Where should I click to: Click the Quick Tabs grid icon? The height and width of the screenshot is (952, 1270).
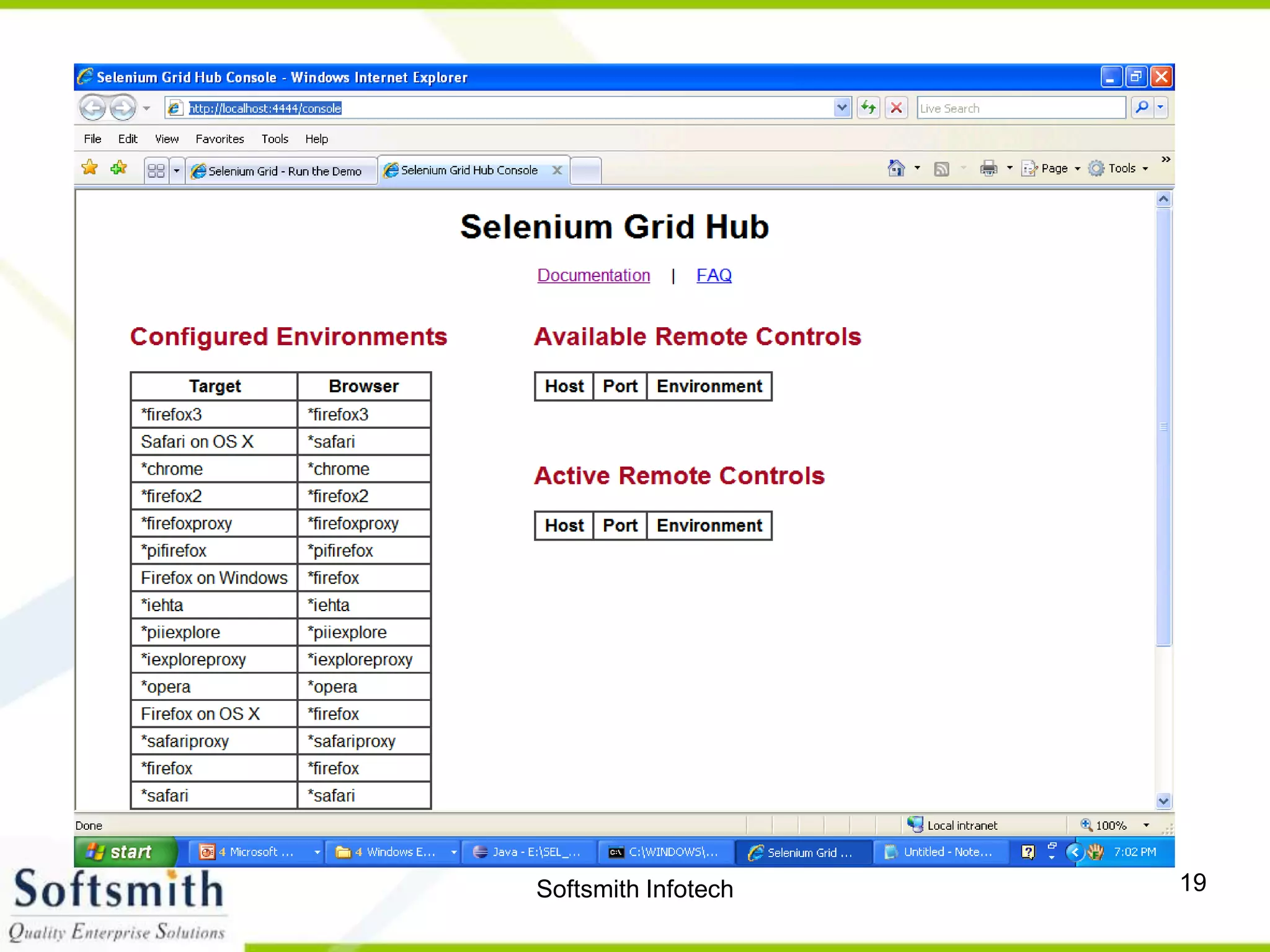tap(156, 170)
